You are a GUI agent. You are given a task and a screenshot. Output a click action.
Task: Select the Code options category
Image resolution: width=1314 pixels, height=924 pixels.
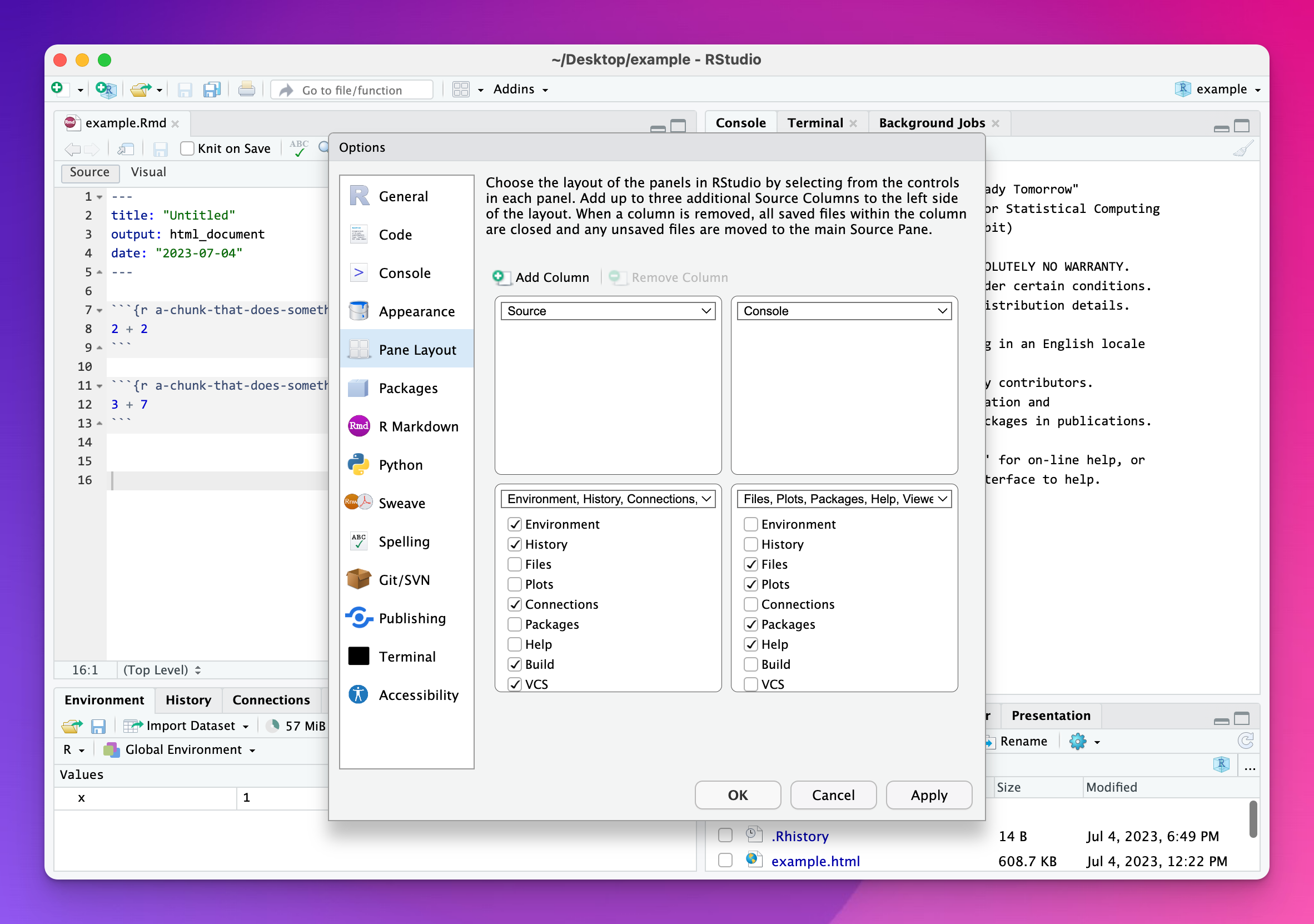[406, 235]
